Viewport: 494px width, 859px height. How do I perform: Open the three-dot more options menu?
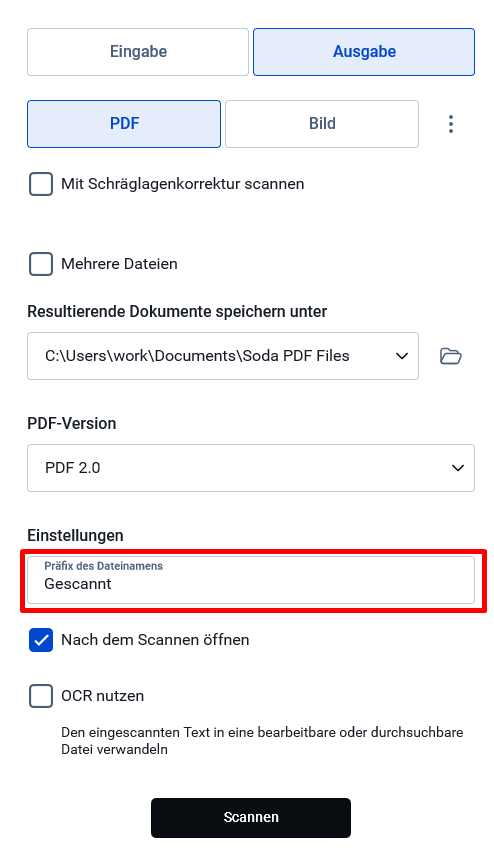tap(451, 124)
